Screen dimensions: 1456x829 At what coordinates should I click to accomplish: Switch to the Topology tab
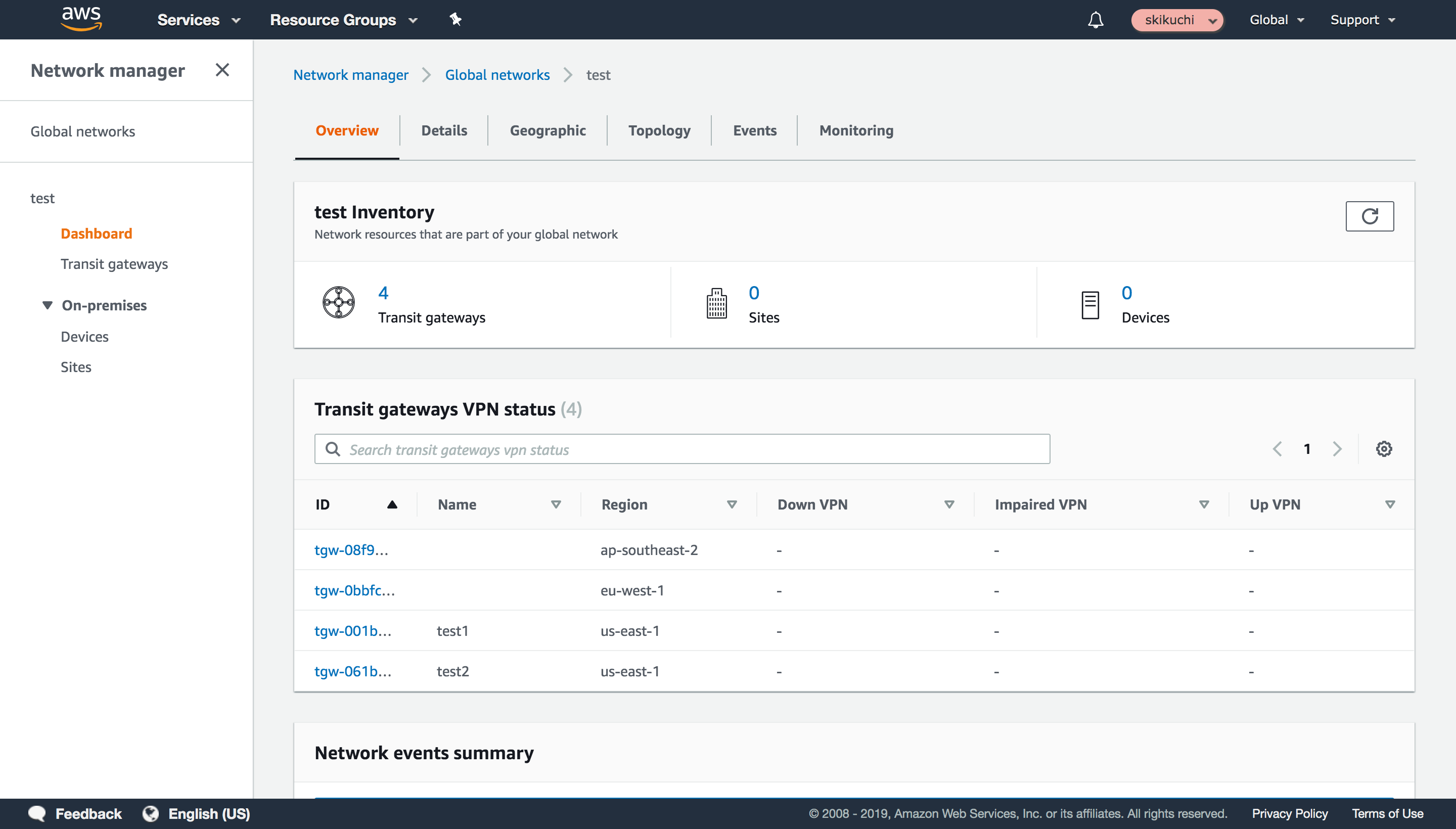(659, 130)
